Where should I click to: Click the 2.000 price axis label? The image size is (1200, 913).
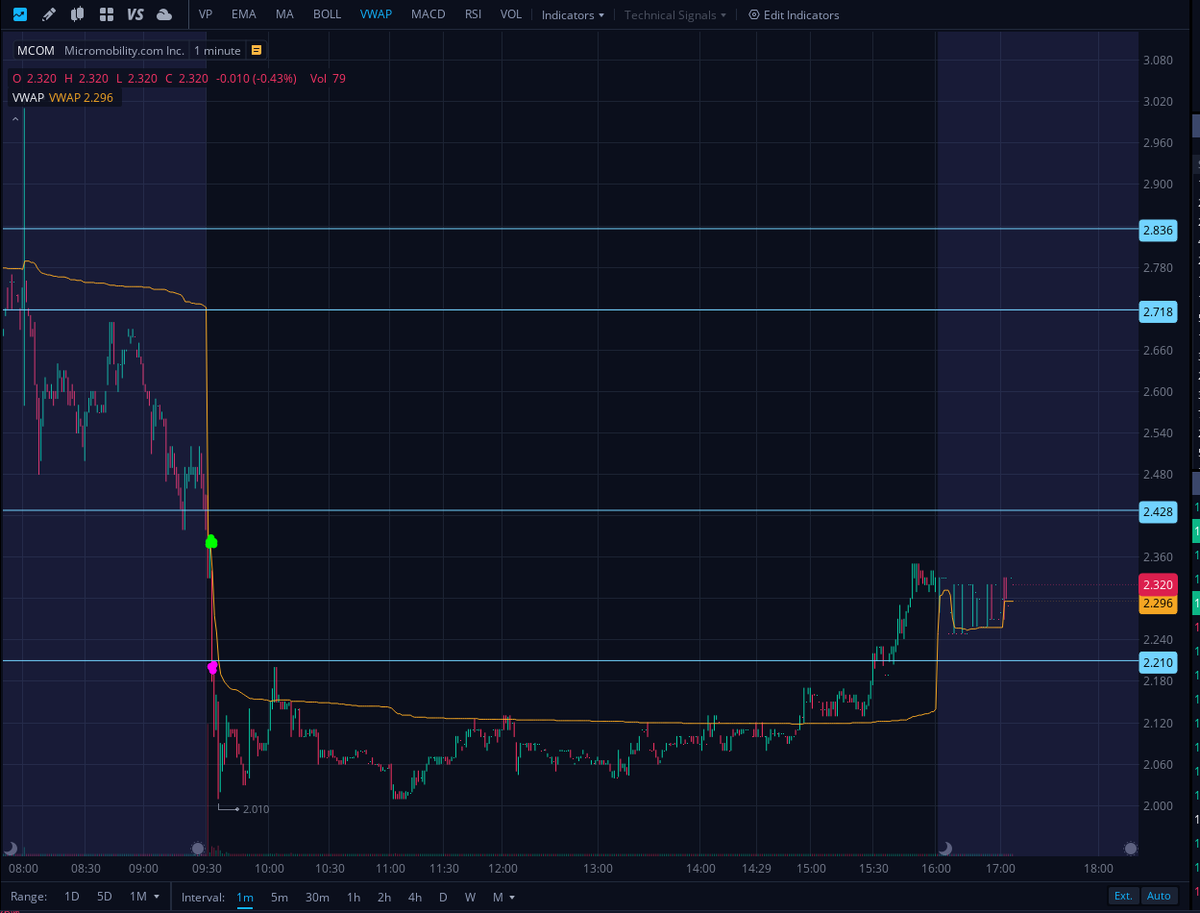point(1157,806)
